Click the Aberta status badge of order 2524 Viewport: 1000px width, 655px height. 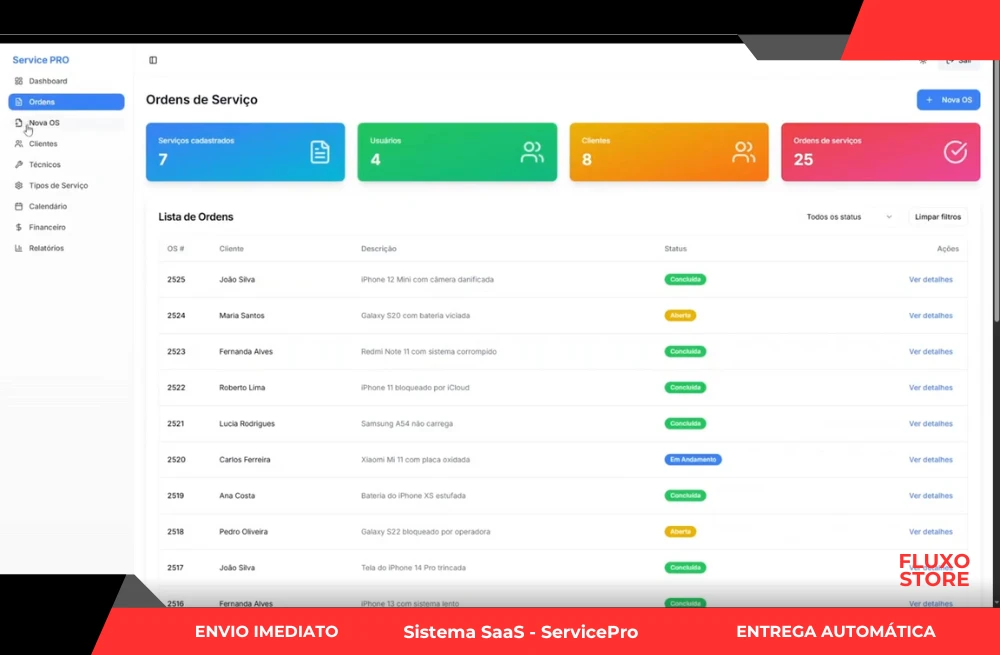[x=680, y=316]
